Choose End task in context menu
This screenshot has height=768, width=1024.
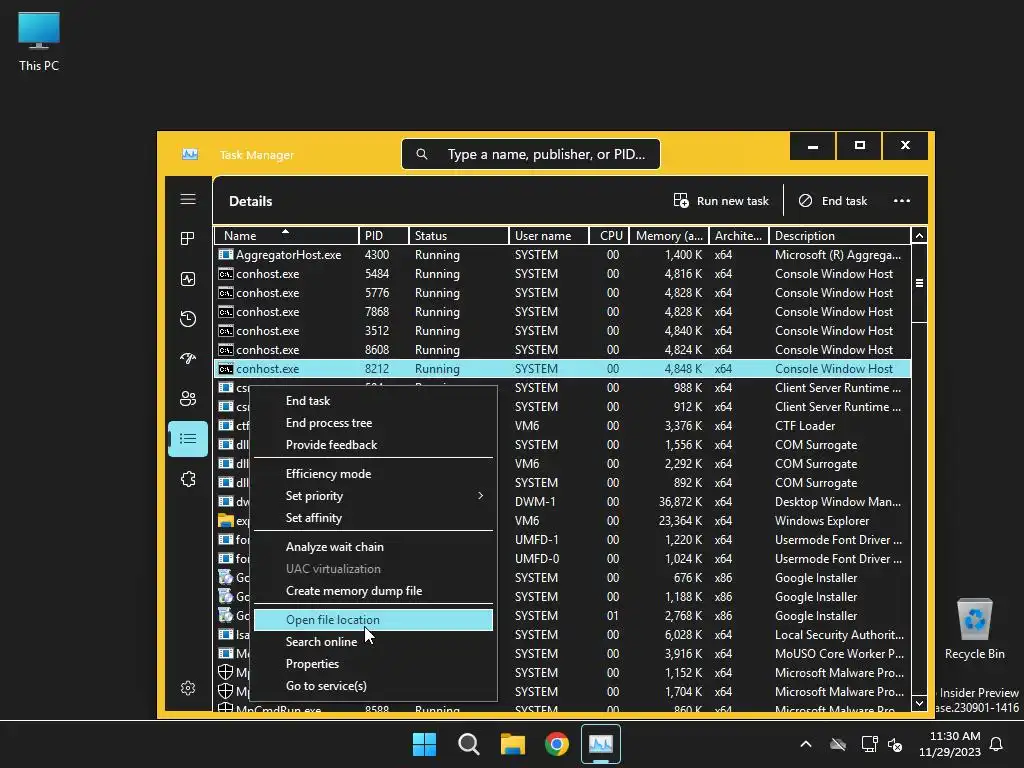(x=308, y=401)
